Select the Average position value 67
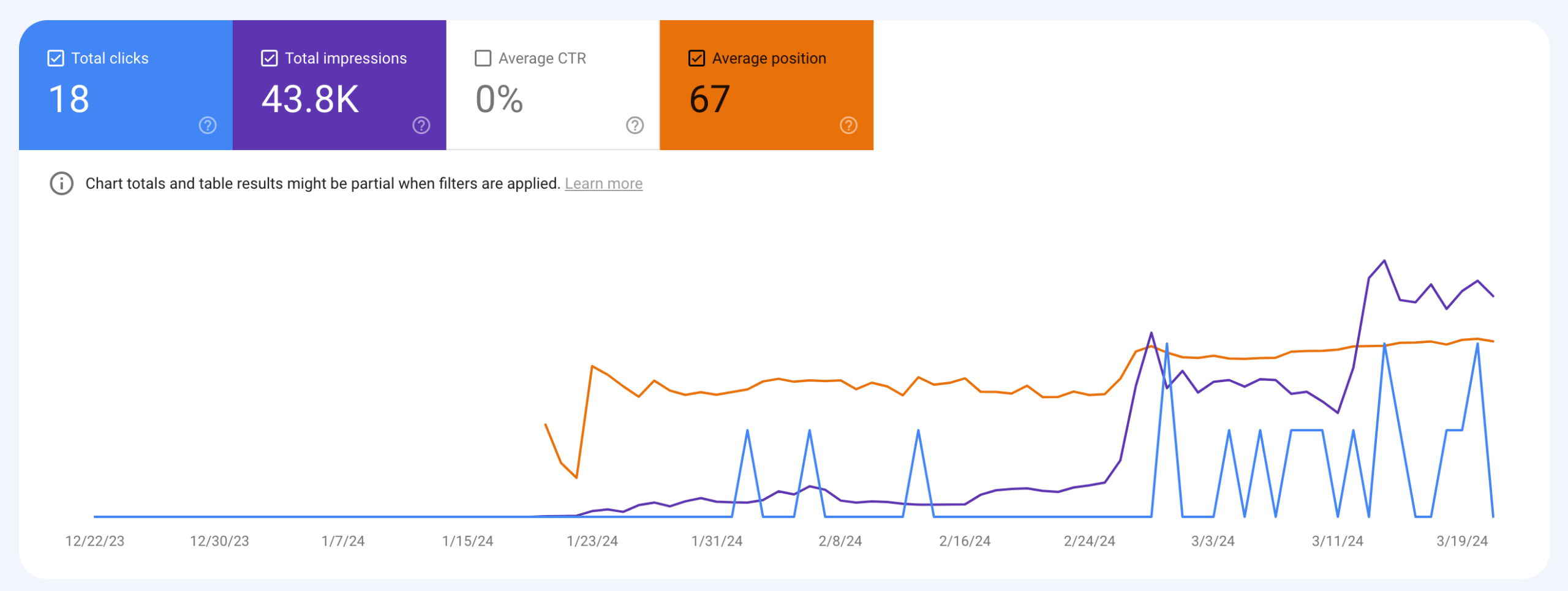The width and height of the screenshot is (1568, 591). [709, 99]
